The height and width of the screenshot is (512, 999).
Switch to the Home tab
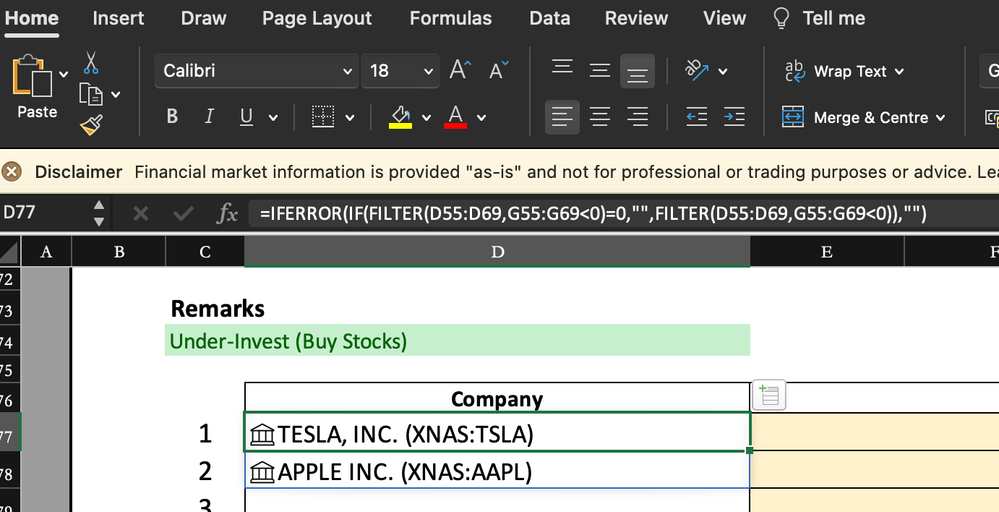tap(31, 18)
